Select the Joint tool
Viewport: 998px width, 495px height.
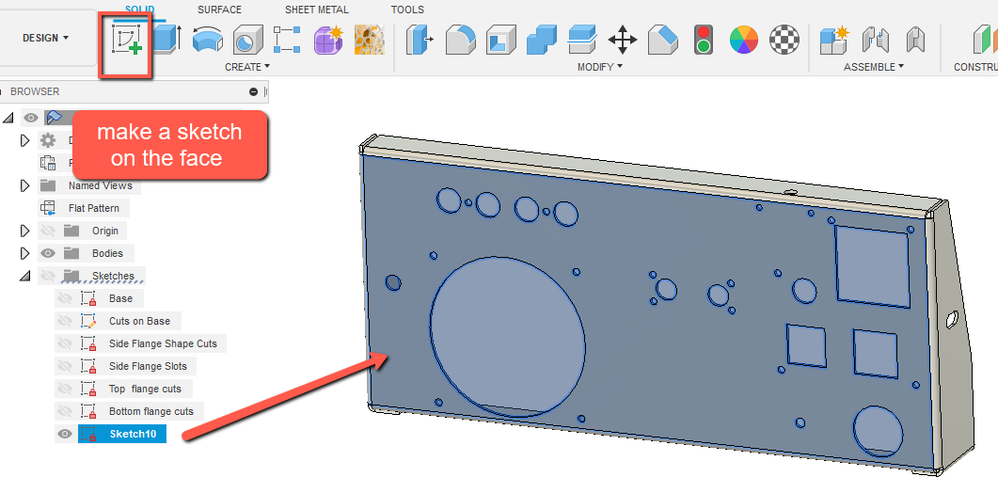[875, 39]
